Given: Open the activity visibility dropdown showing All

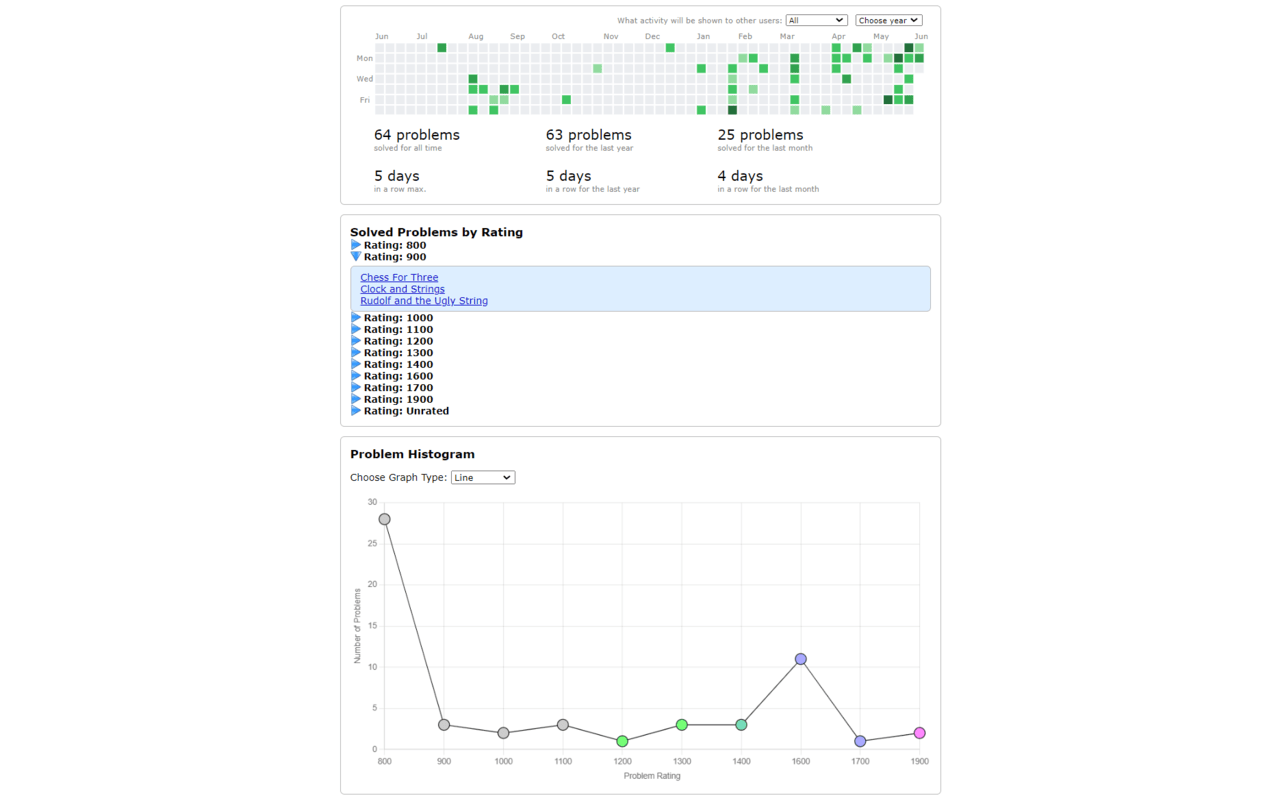Looking at the screenshot, I should coord(817,19).
